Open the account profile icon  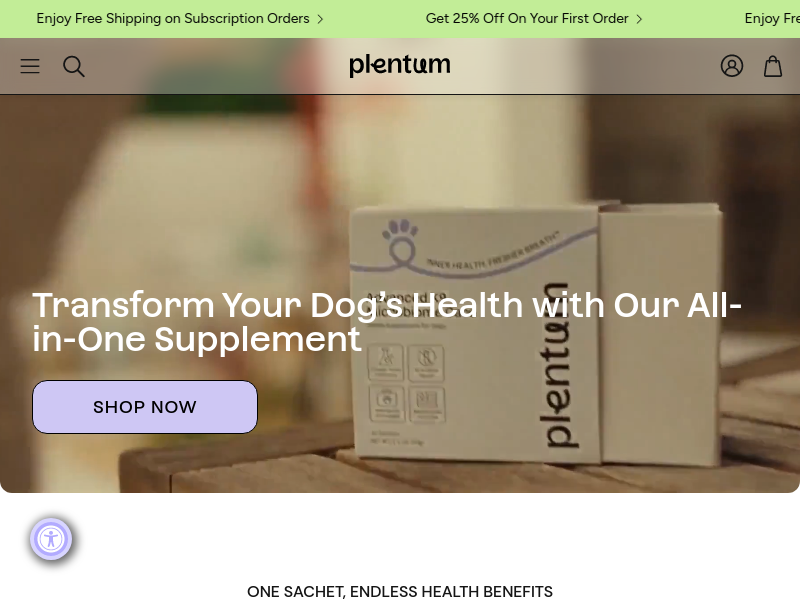click(732, 66)
